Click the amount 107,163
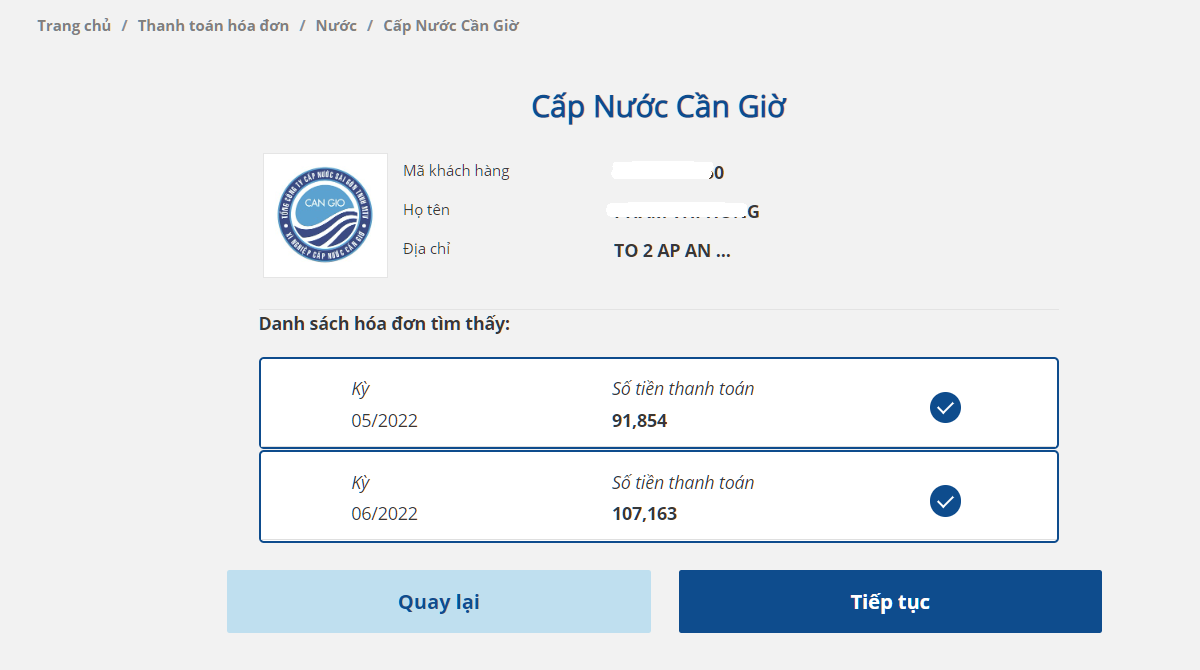Screen dimensions: 1200x670 coord(644,514)
